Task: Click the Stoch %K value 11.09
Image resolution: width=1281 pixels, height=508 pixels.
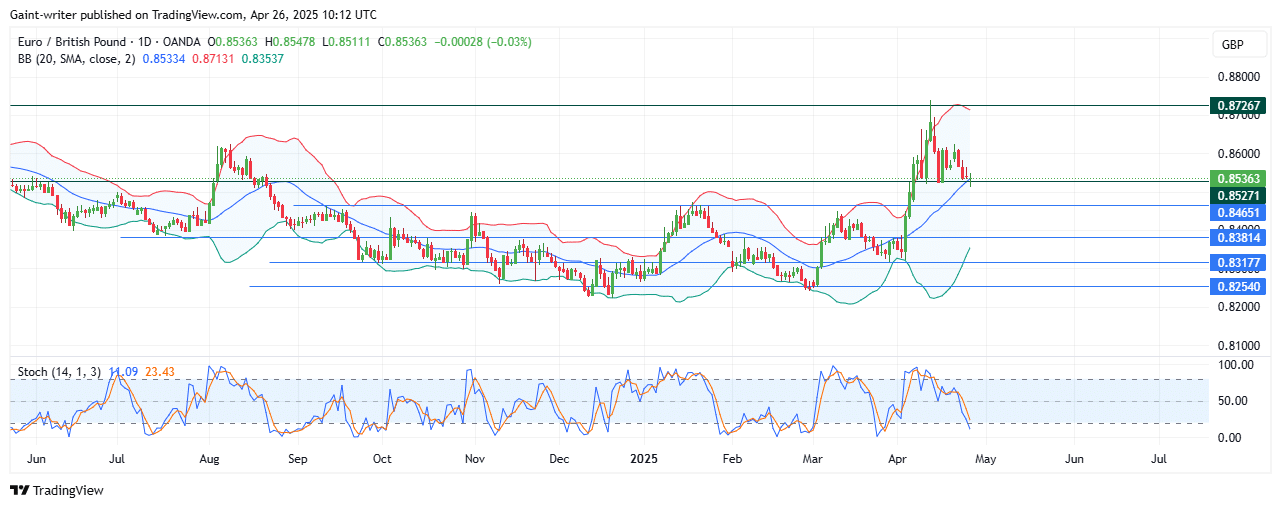Action: pos(123,372)
